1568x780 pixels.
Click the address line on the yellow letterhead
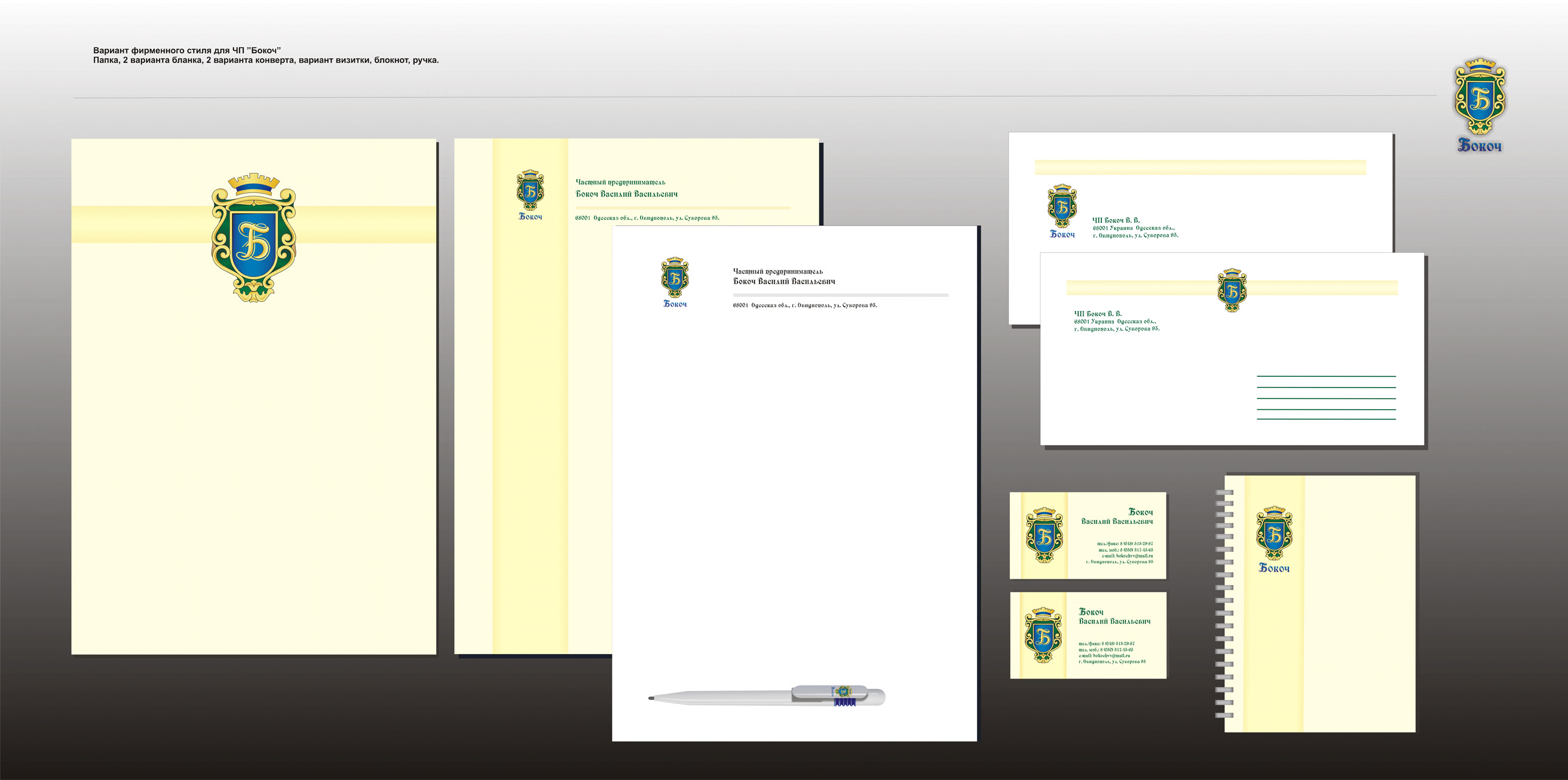647,218
